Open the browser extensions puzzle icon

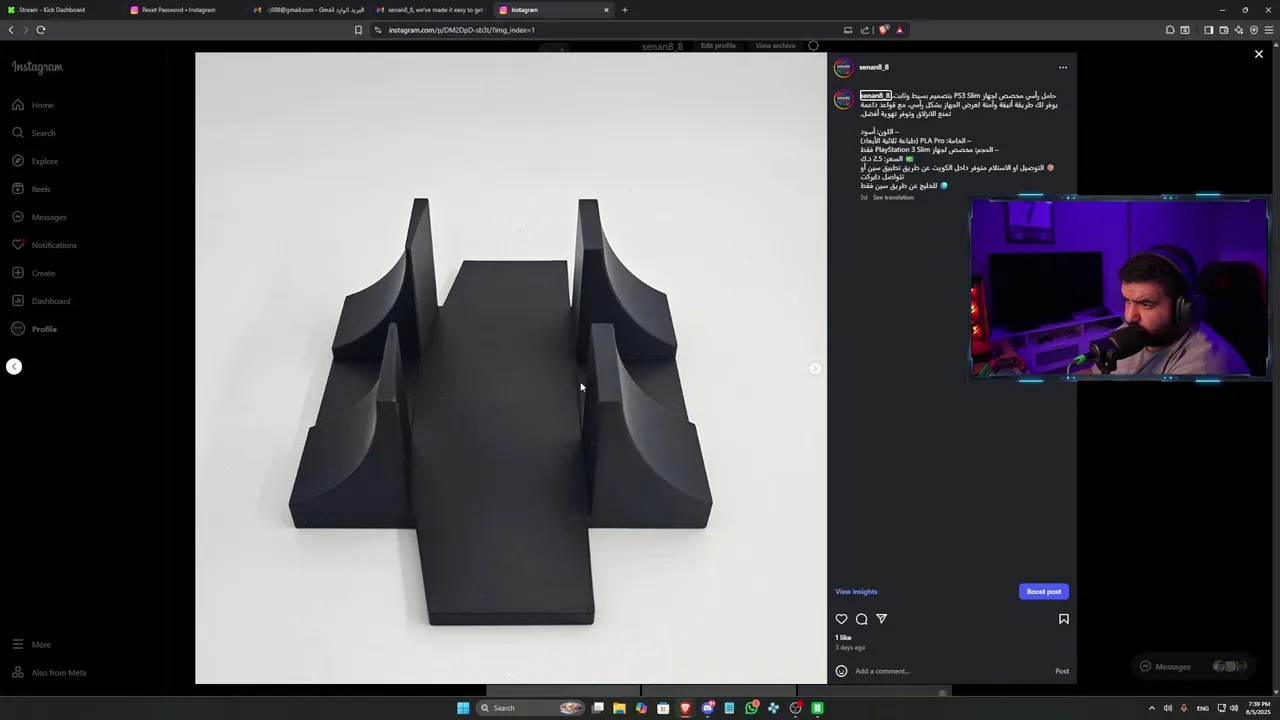click(x=1170, y=30)
